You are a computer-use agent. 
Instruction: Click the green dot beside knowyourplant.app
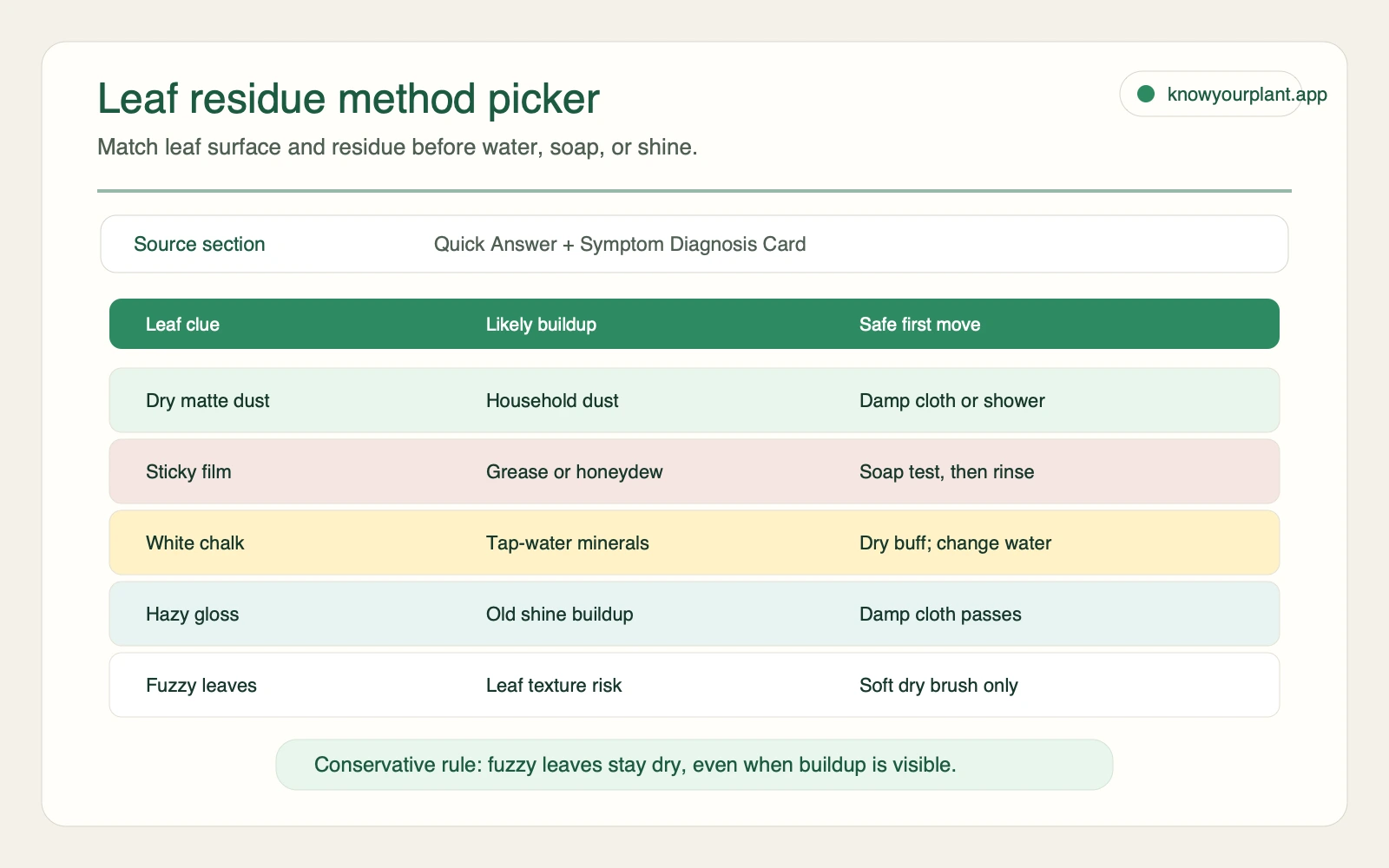(1146, 94)
